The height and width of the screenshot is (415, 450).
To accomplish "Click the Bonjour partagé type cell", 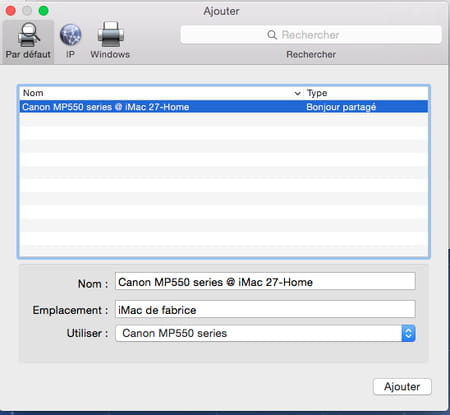I will pos(341,107).
